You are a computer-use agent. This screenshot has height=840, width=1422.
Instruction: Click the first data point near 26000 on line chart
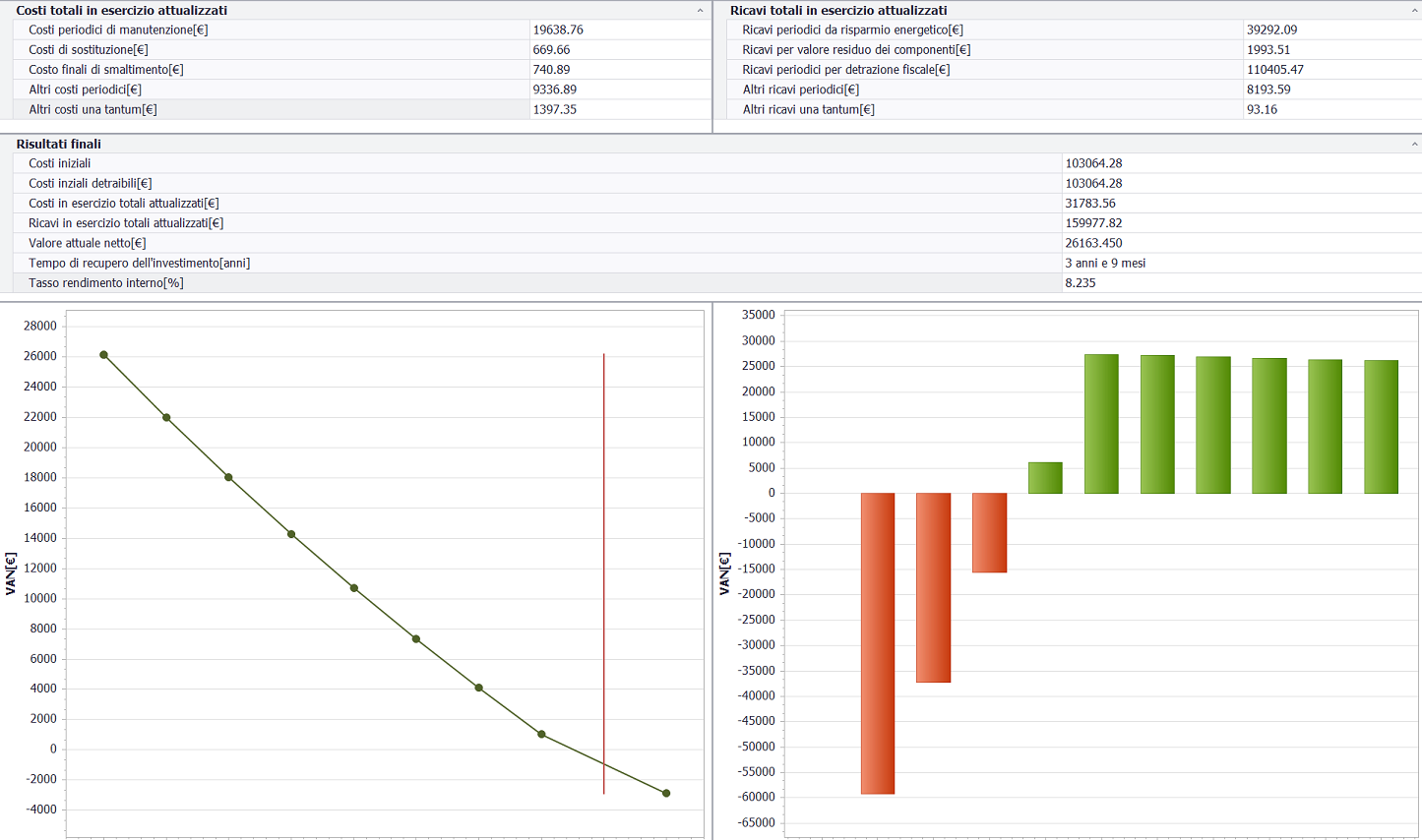(104, 355)
